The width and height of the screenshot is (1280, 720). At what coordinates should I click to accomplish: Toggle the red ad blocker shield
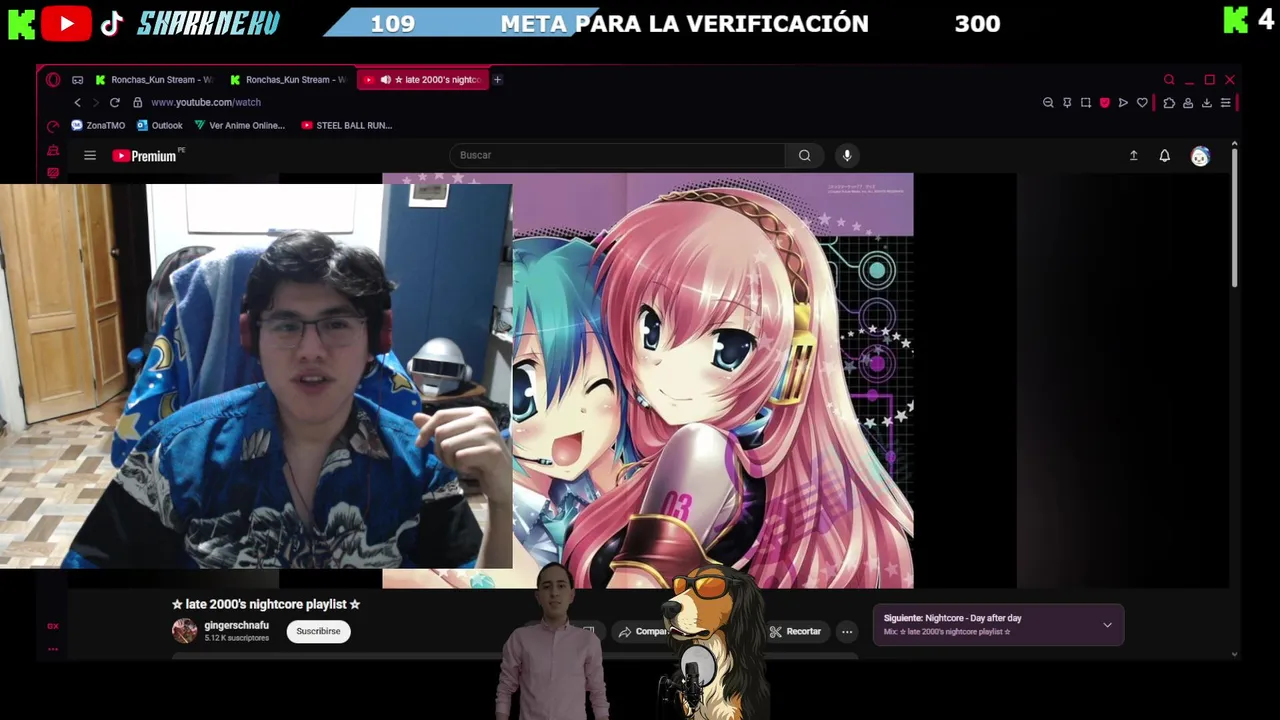[x=1104, y=102]
